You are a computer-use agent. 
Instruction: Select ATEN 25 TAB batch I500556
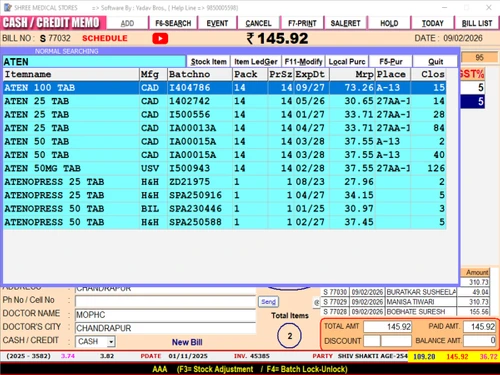pyautogui.click(x=224, y=114)
